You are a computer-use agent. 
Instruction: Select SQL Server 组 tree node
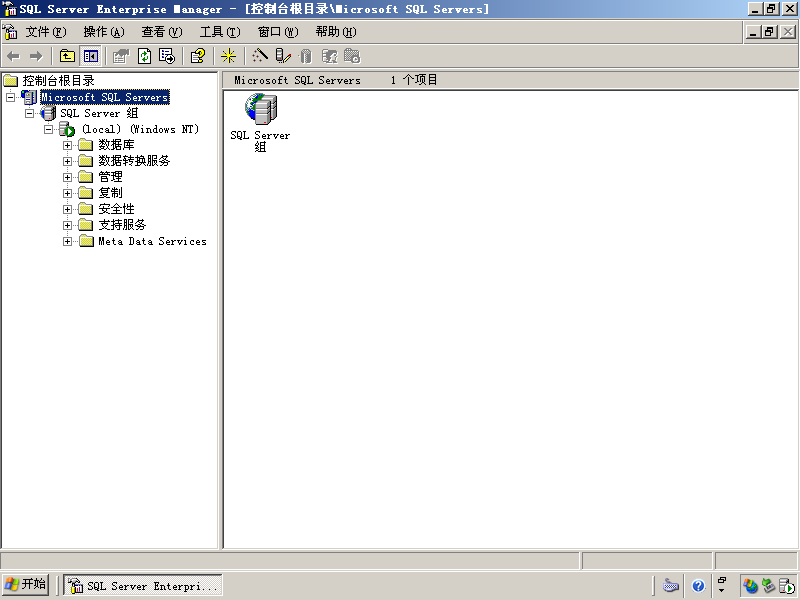tap(99, 113)
